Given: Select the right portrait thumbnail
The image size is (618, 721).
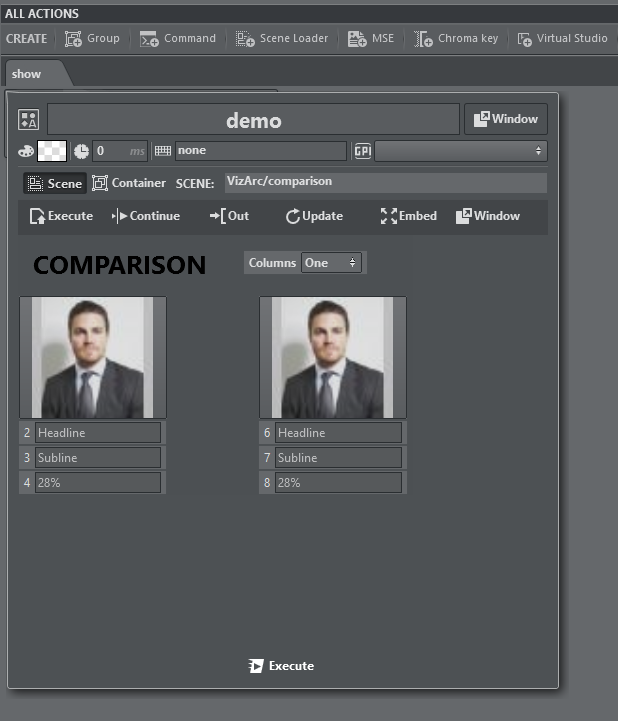Looking at the screenshot, I should pyautogui.click(x=332, y=357).
